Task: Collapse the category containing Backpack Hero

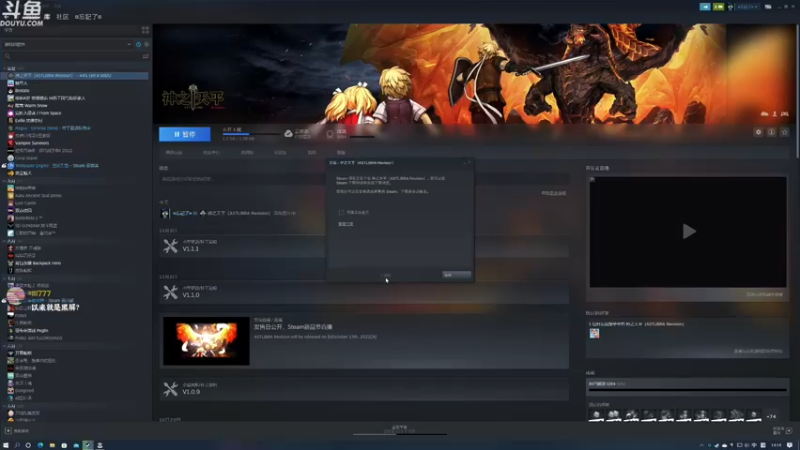Action: [x=5, y=241]
